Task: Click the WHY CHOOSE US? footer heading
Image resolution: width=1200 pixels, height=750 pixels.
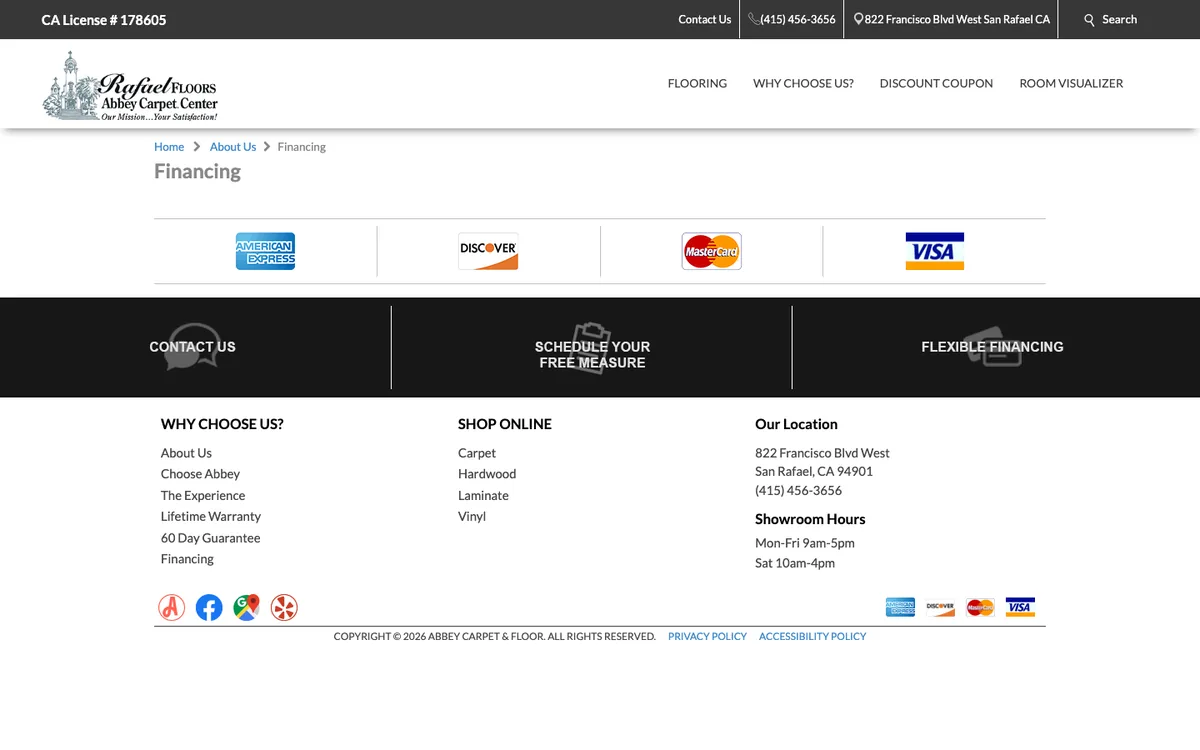Action: pos(222,424)
